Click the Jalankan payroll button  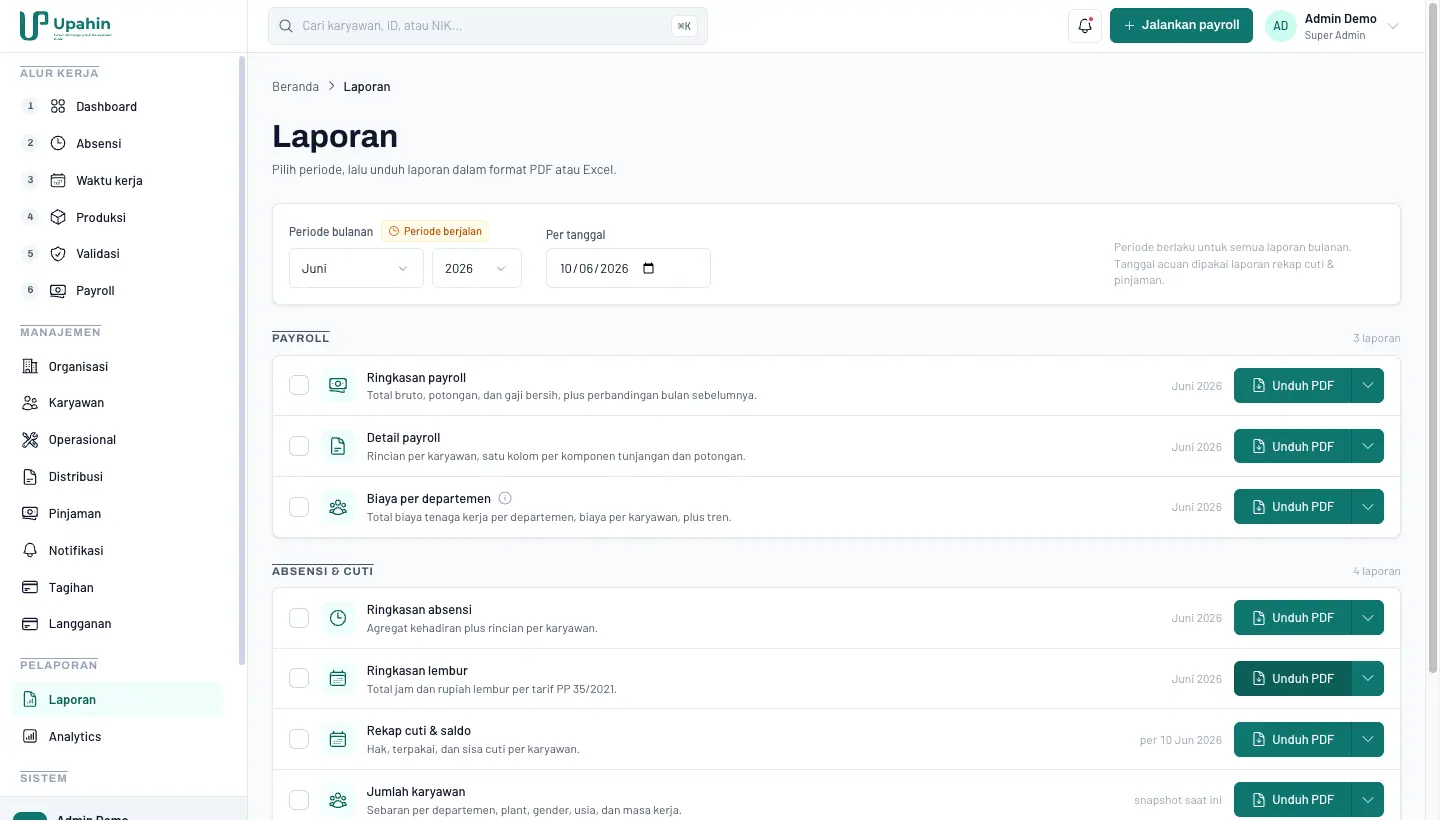(x=1181, y=26)
